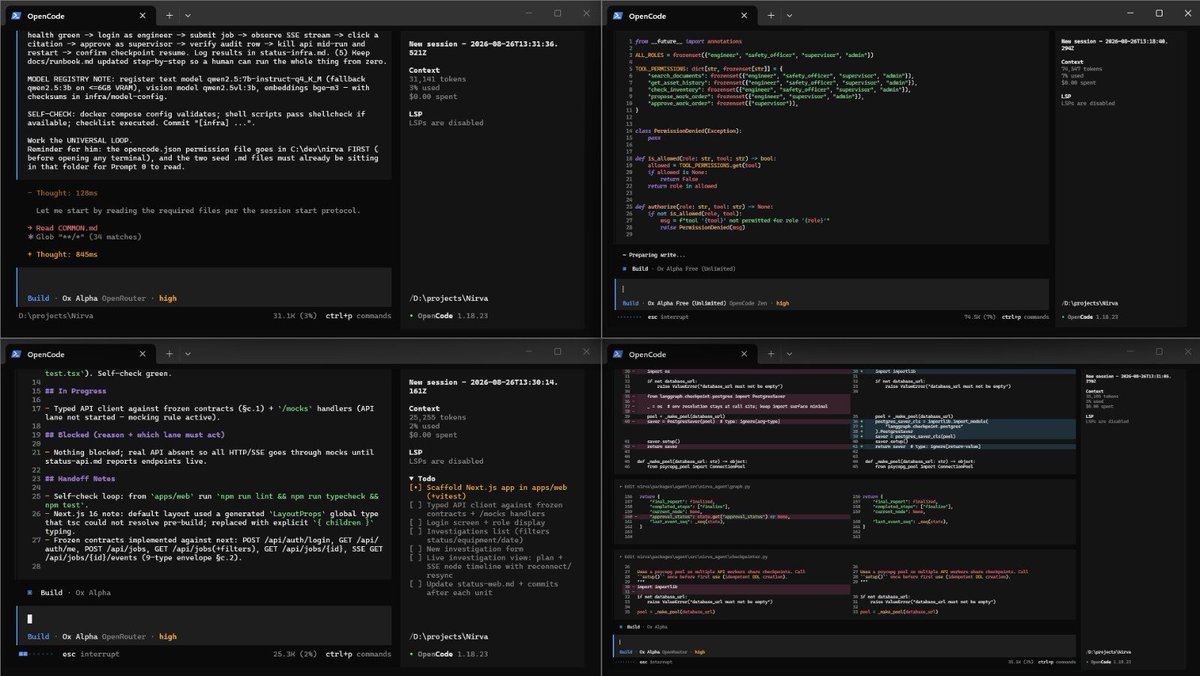This screenshot has width=1200, height=676.
Task: Open a new tab in the diff view window
Action: click(x=772, y=353)
